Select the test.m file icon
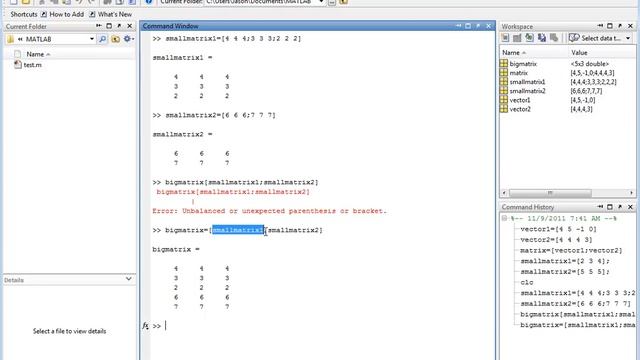Image resolution: width=640 pixels, height=360 pixels. pos(18,64)
